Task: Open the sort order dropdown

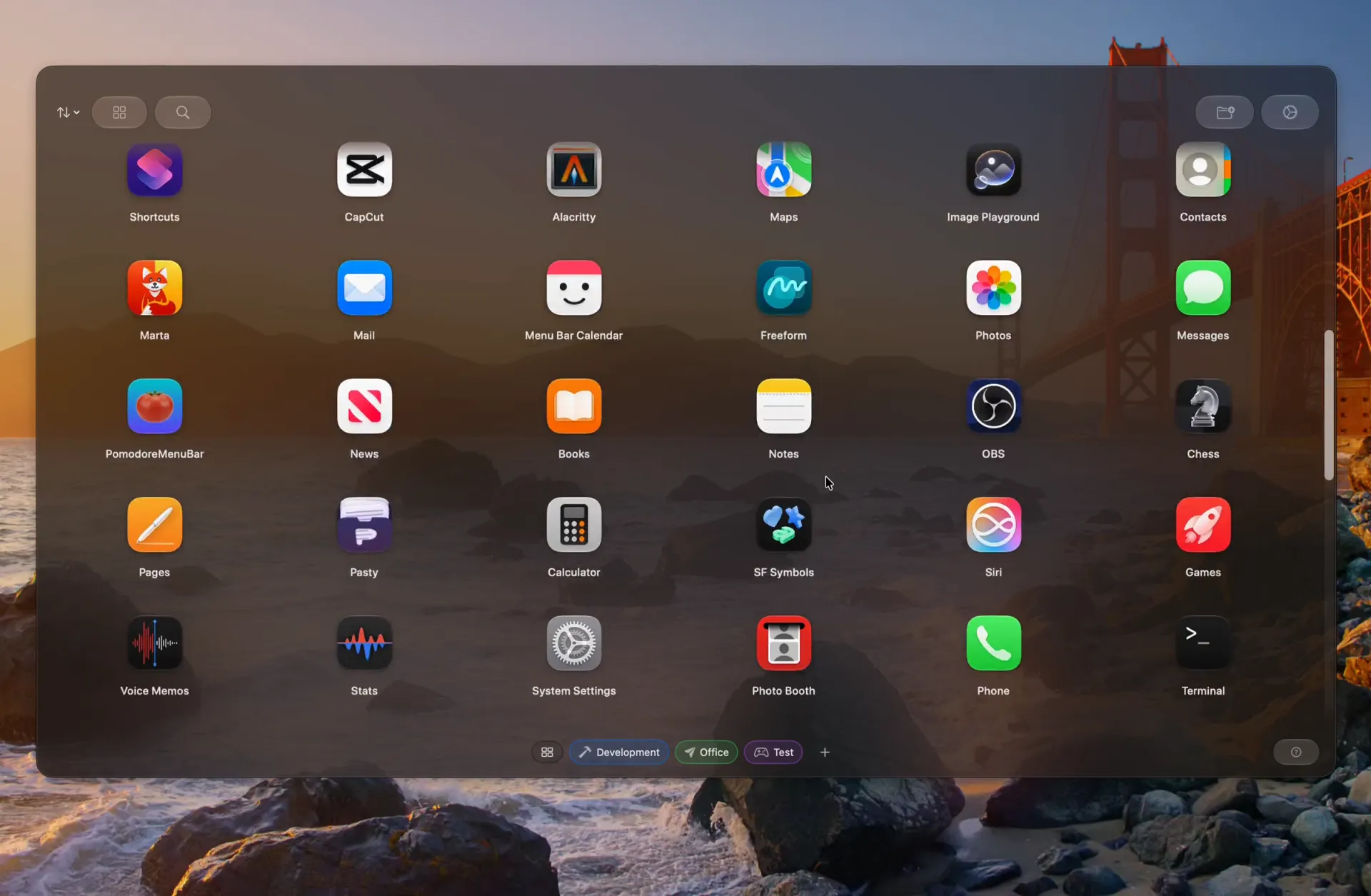Action: coord(68,113)
